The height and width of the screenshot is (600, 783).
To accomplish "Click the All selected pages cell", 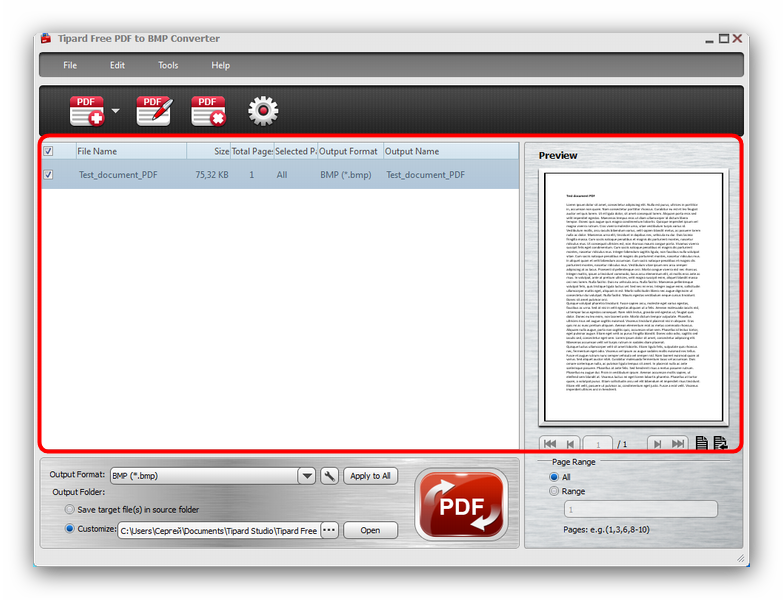I will click(x=282, y=175).
